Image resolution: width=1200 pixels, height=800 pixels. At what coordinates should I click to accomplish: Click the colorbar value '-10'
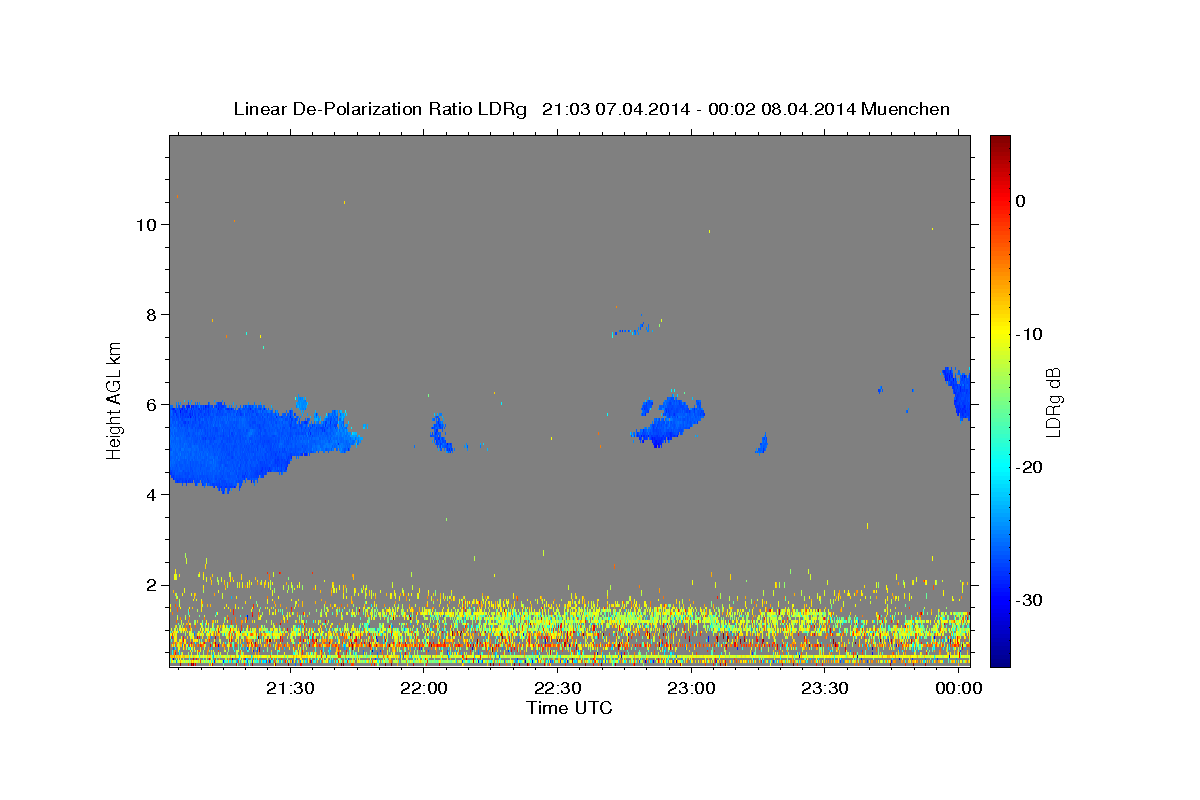[x=1030, y=334]
